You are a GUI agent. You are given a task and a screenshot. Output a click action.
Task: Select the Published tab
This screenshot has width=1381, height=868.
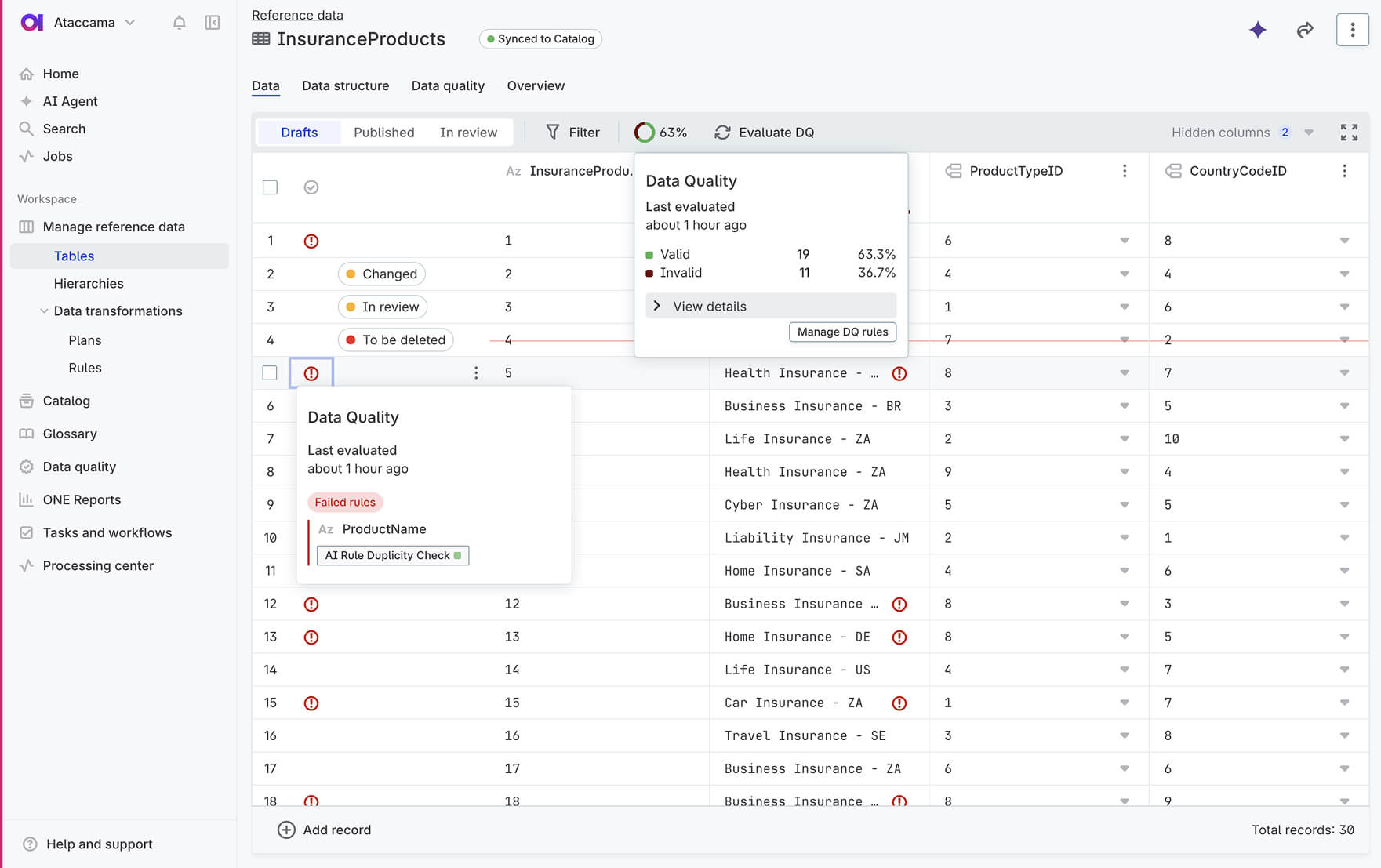click(x=384, y=132)
